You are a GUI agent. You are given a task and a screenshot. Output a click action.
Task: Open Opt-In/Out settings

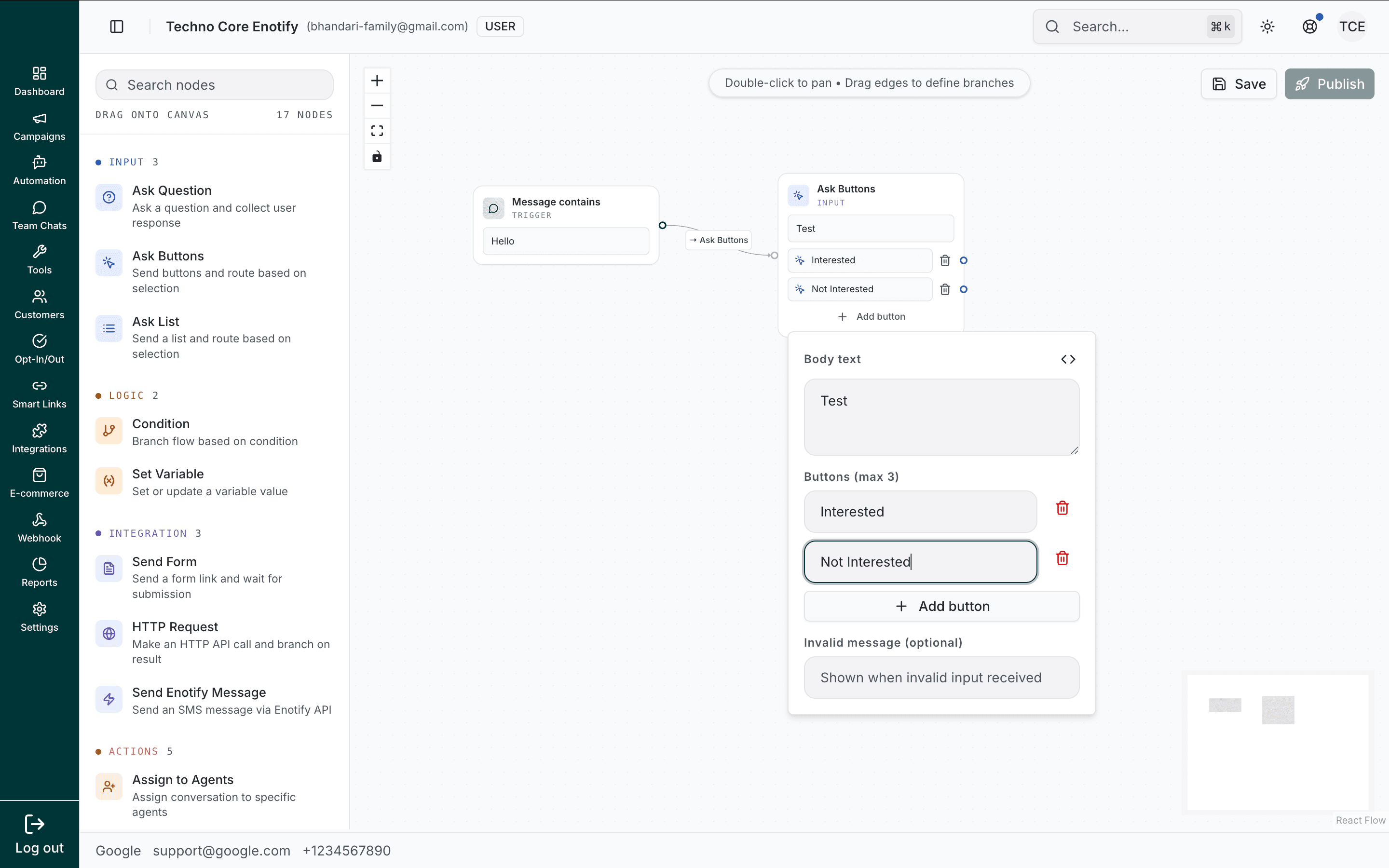click(x=39, y=349)
